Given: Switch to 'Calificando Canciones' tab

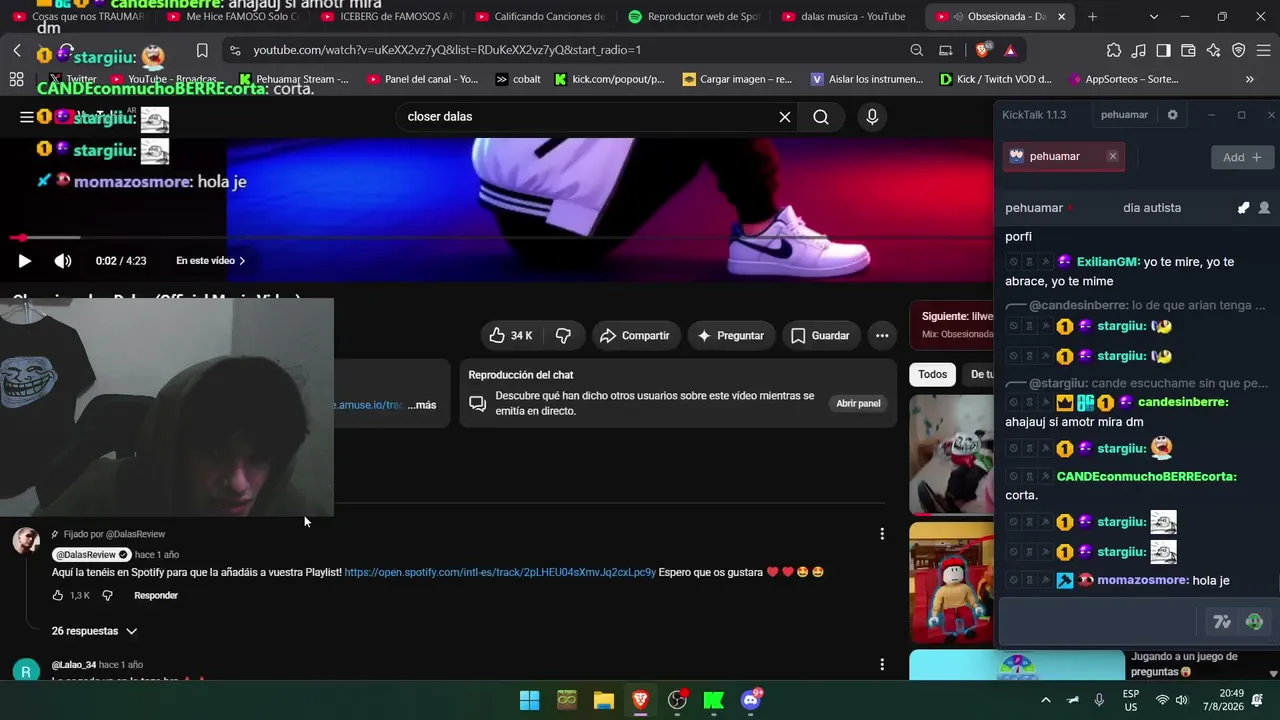Looking at the screenshot, I should click(540, 17).
